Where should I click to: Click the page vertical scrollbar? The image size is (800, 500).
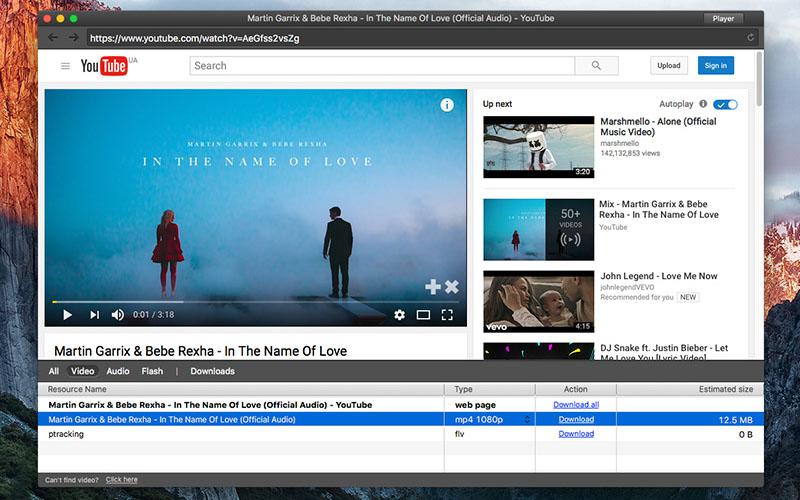coord(759,80)
